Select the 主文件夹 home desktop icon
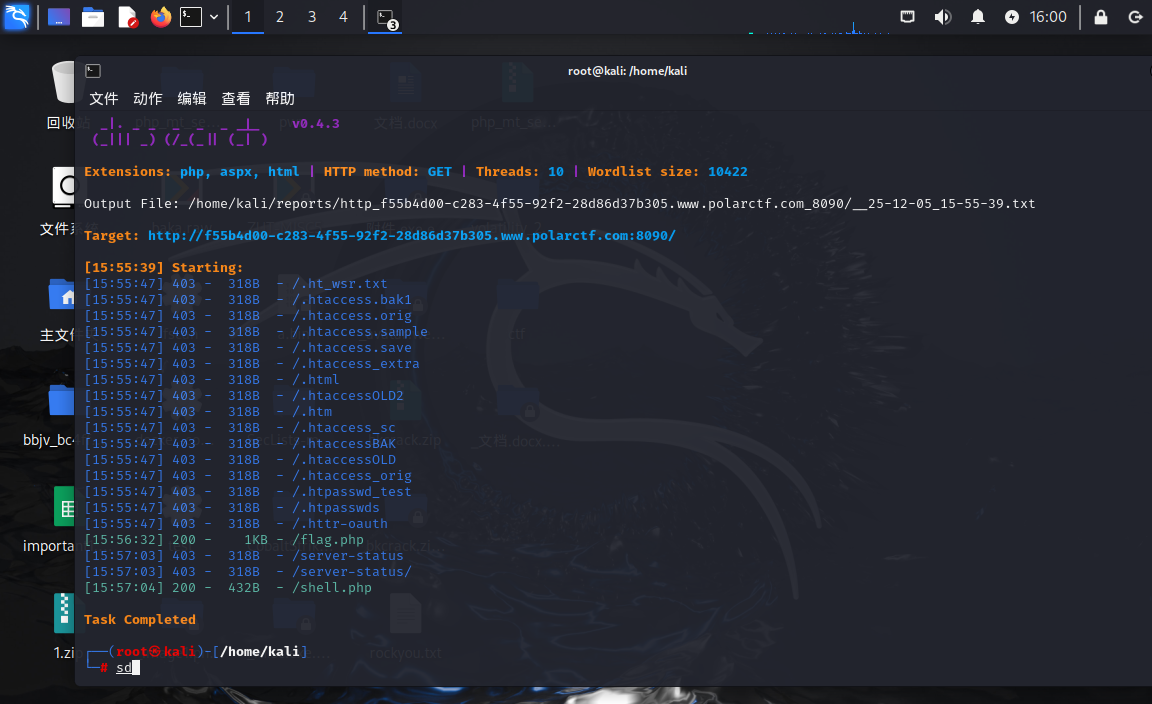The height and width of the screenshot is (704, 1152). [60, 309]
